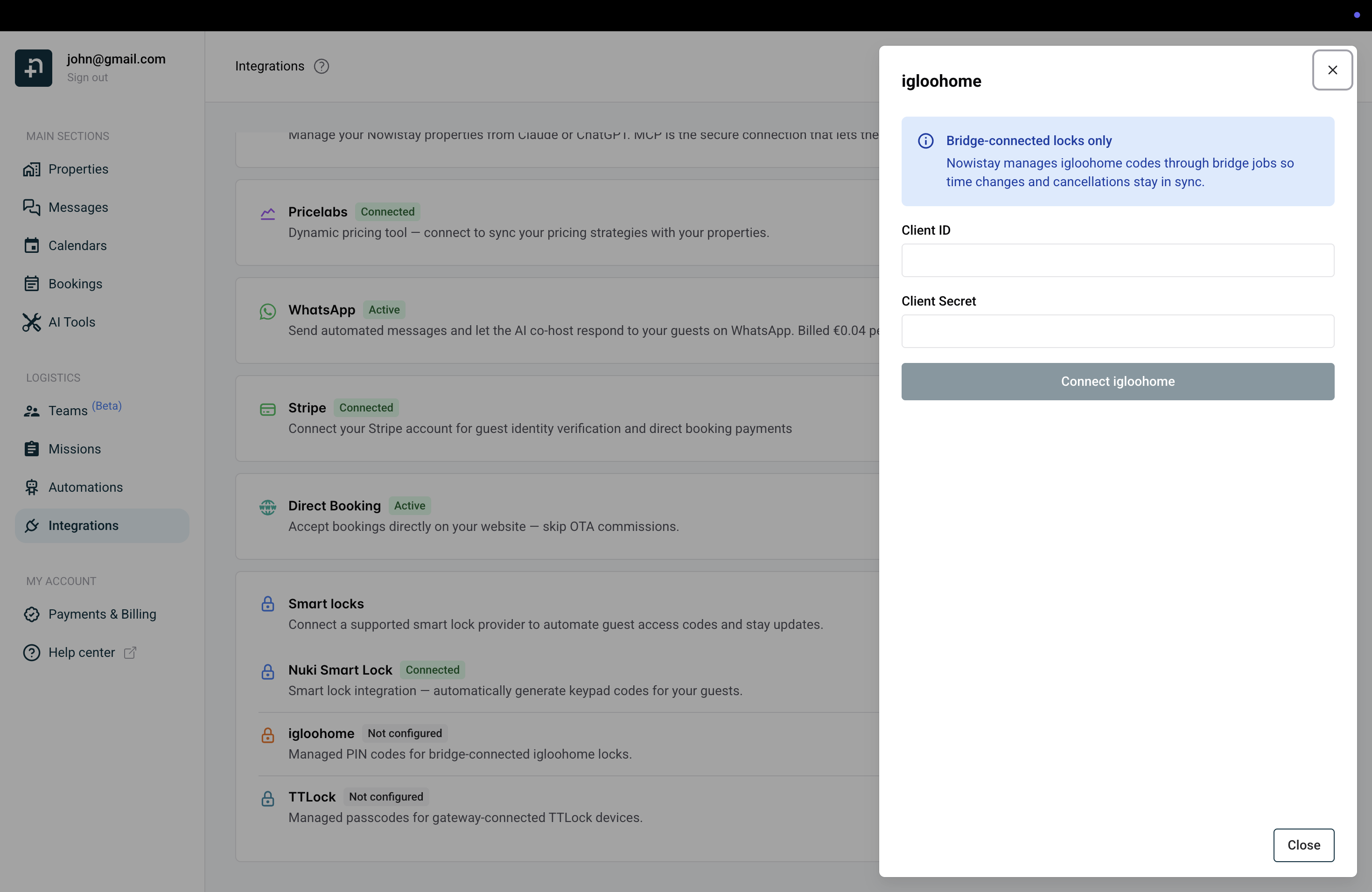Select the Pricelabs chart icon
The width and height of the screenshot is (1372, 892).
267,213
